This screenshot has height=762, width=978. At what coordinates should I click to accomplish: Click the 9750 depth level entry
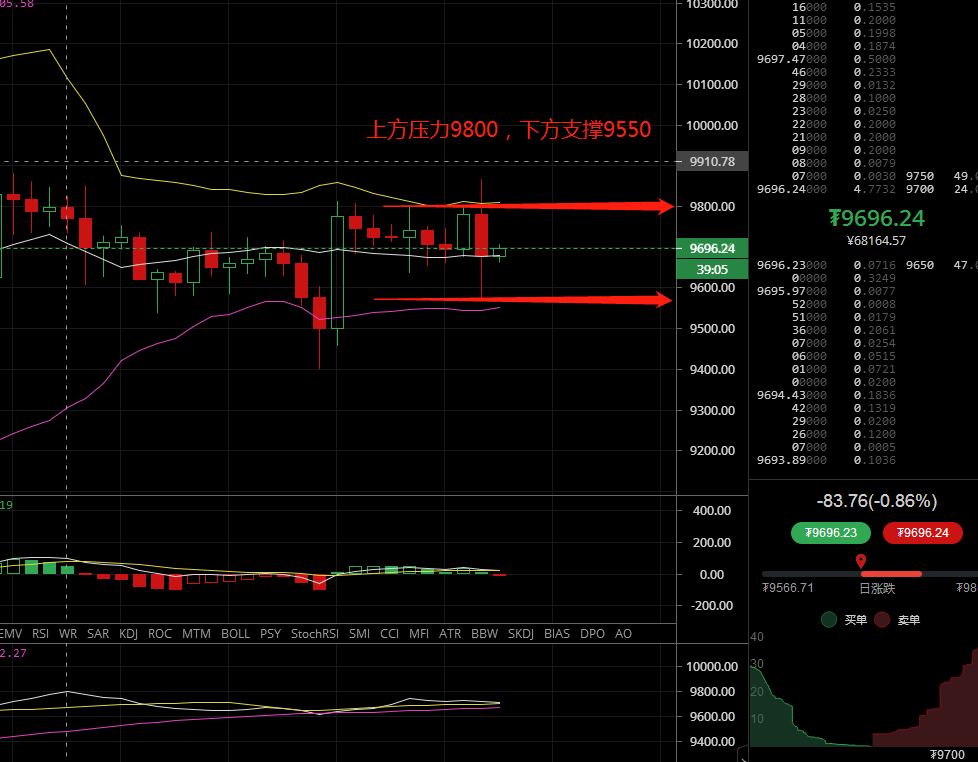point(920,176)
